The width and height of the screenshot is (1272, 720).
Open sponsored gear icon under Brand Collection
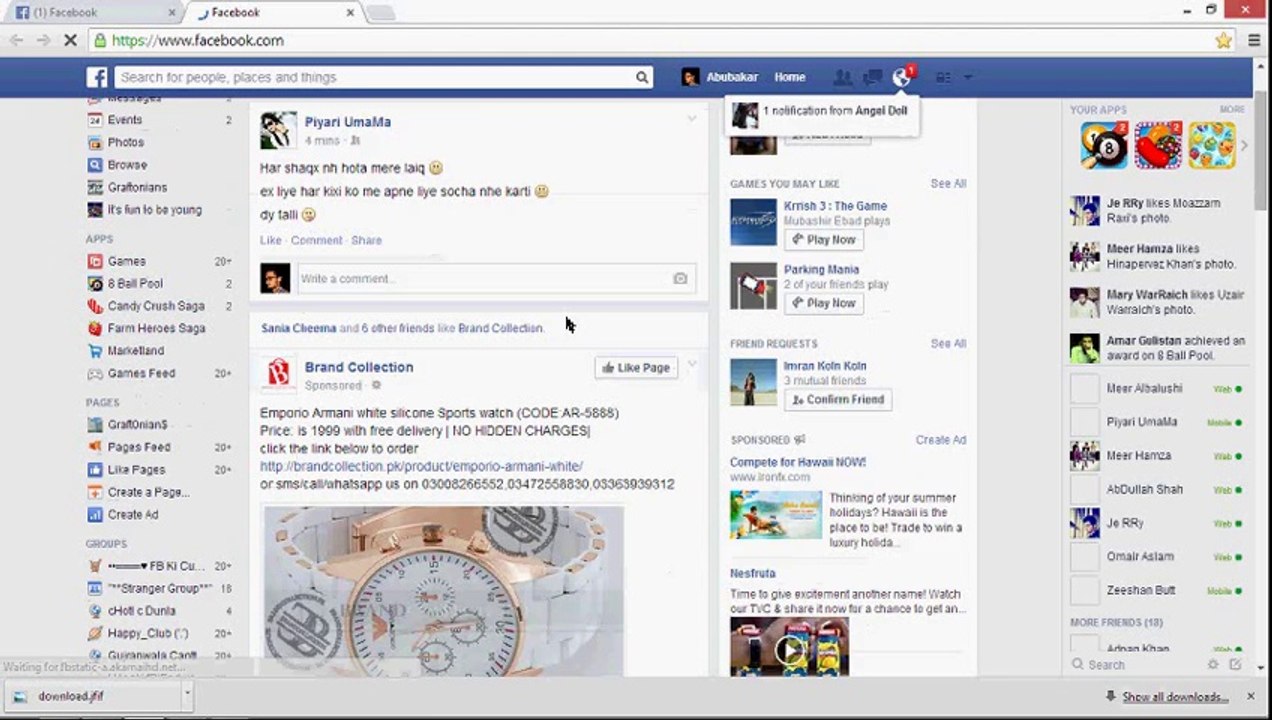tap(377, 385)
